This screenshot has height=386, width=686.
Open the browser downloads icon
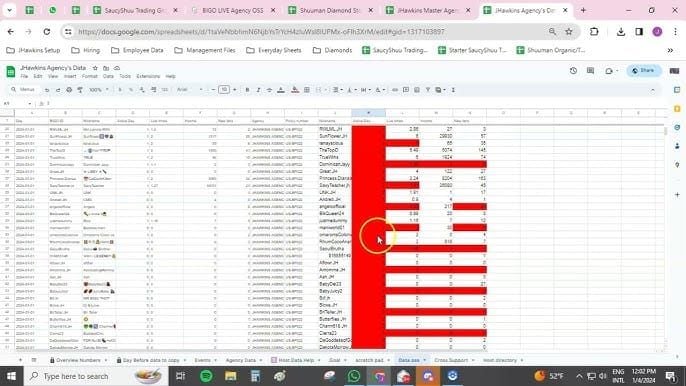tap(620, 32)
